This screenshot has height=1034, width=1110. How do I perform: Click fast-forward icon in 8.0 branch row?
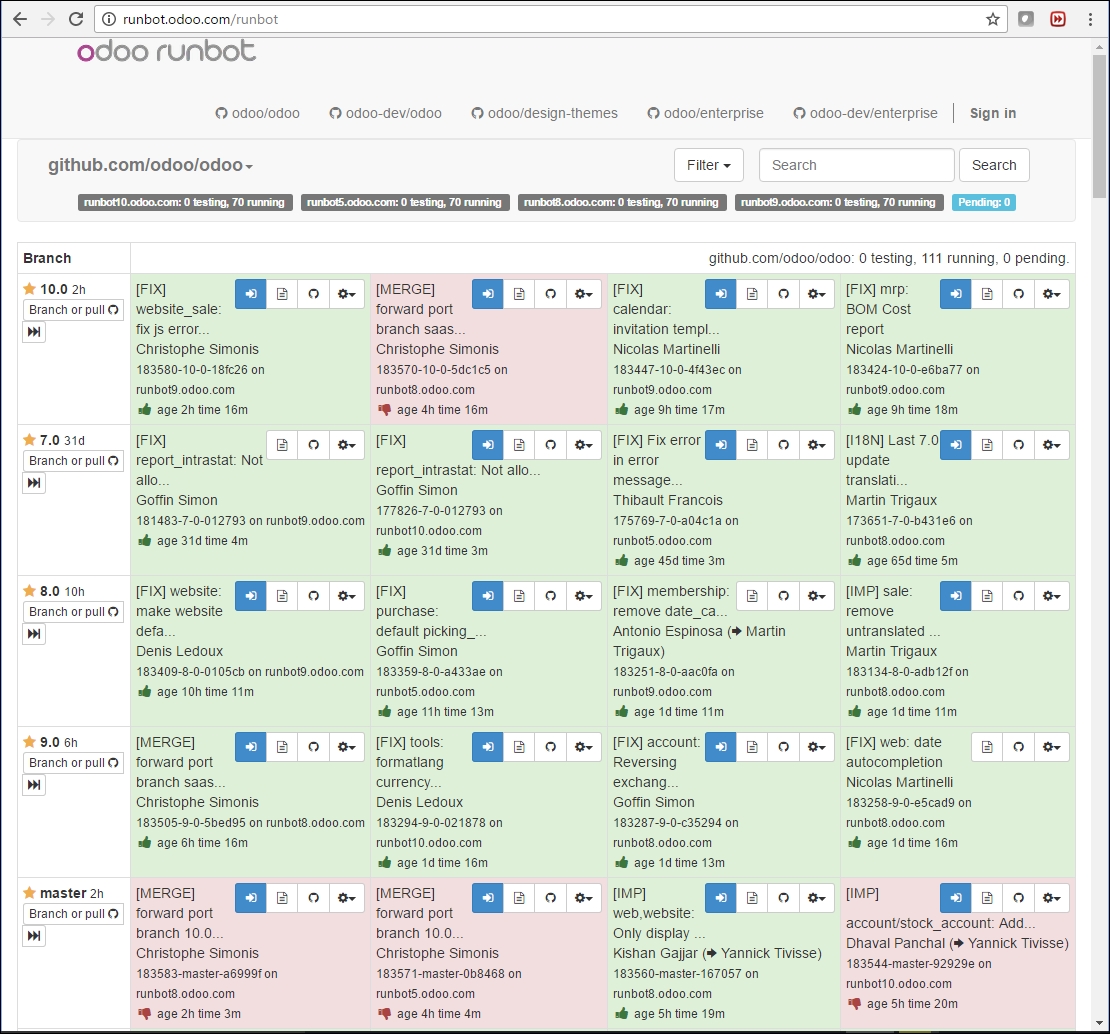[x=34, y=633]
